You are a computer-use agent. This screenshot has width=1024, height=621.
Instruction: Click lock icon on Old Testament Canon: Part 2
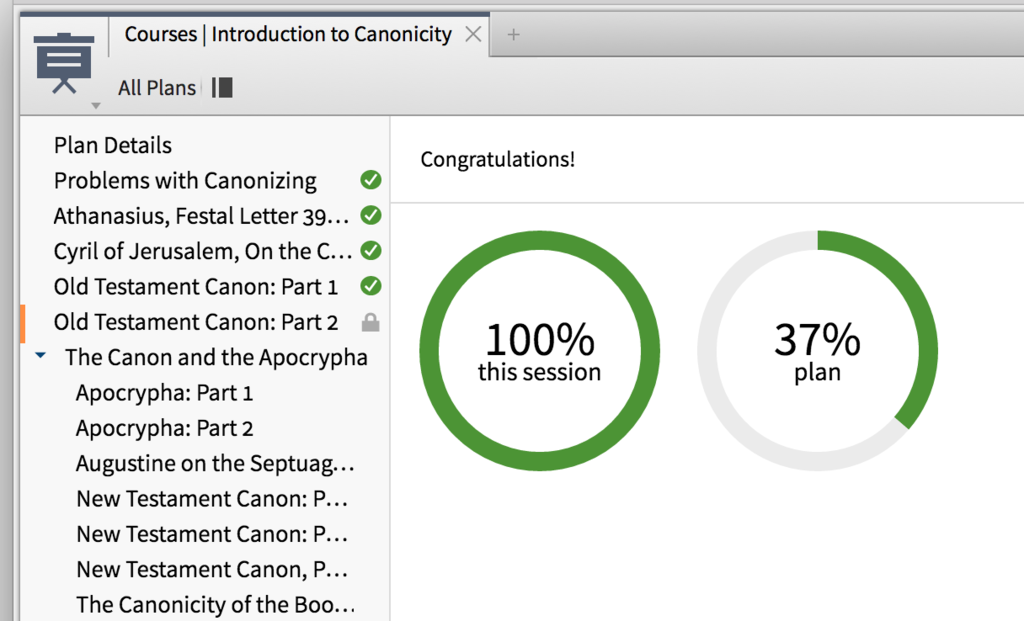[370, 322]
